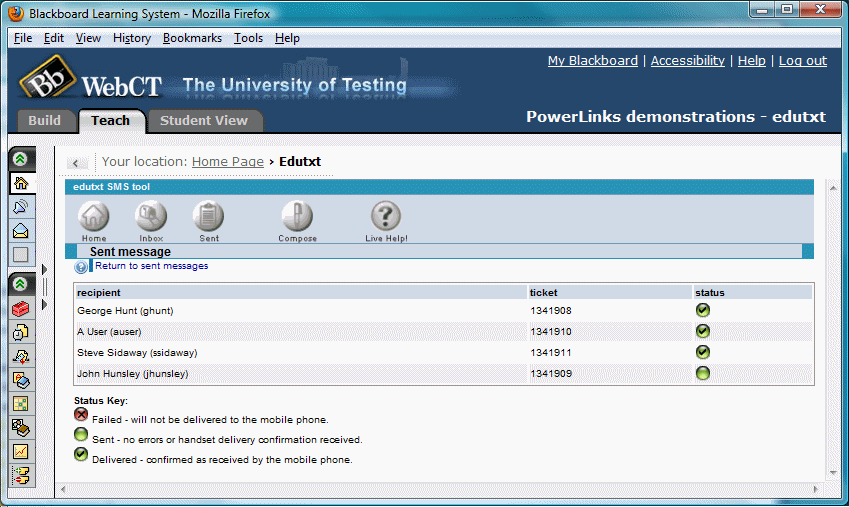
Task: Open the Live Help! question mark icon
Action: tap(386, 216)
